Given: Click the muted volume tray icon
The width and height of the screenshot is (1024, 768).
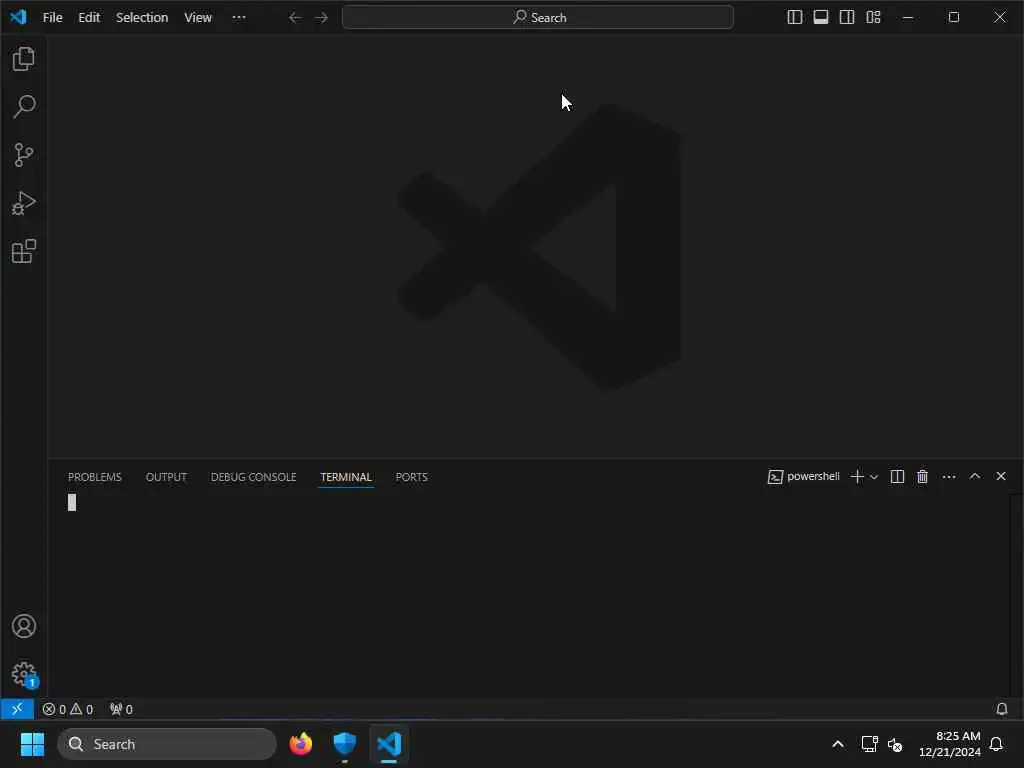Looking at the screenshot, I should pos(895,744).
